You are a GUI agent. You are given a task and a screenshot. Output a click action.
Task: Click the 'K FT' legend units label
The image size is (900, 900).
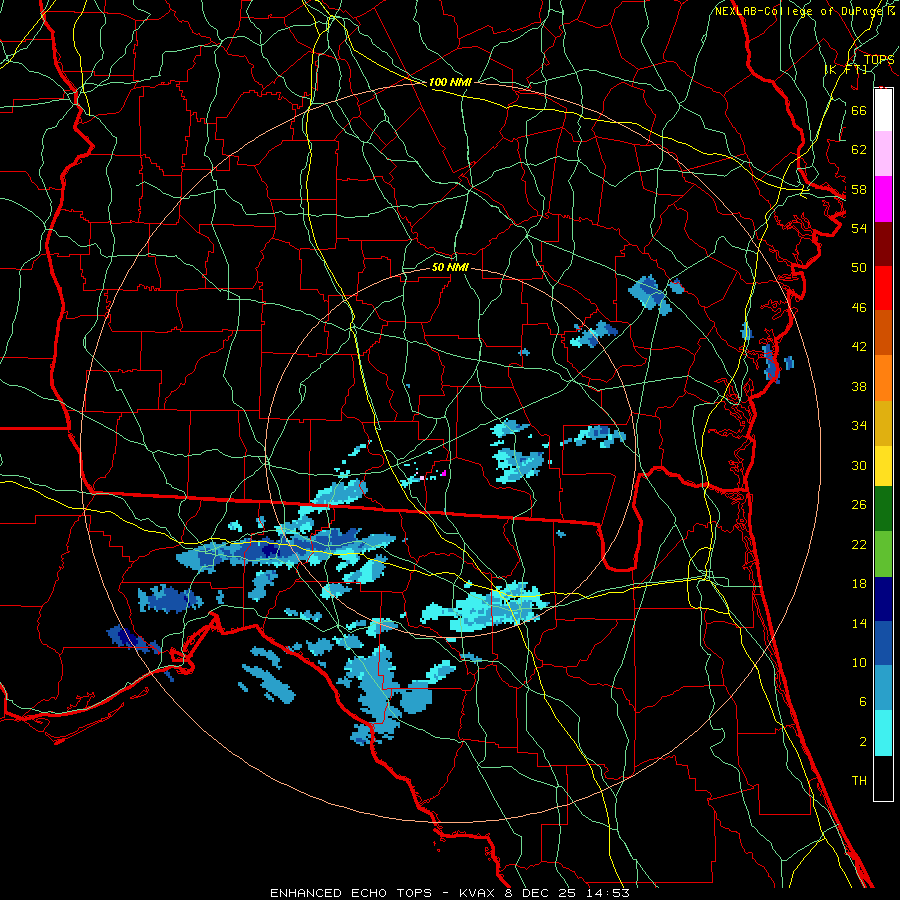point(846,69)
